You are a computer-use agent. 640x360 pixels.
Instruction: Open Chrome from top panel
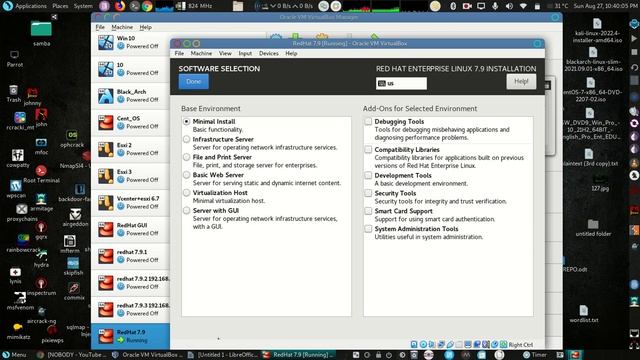click(x=147, y=6)
